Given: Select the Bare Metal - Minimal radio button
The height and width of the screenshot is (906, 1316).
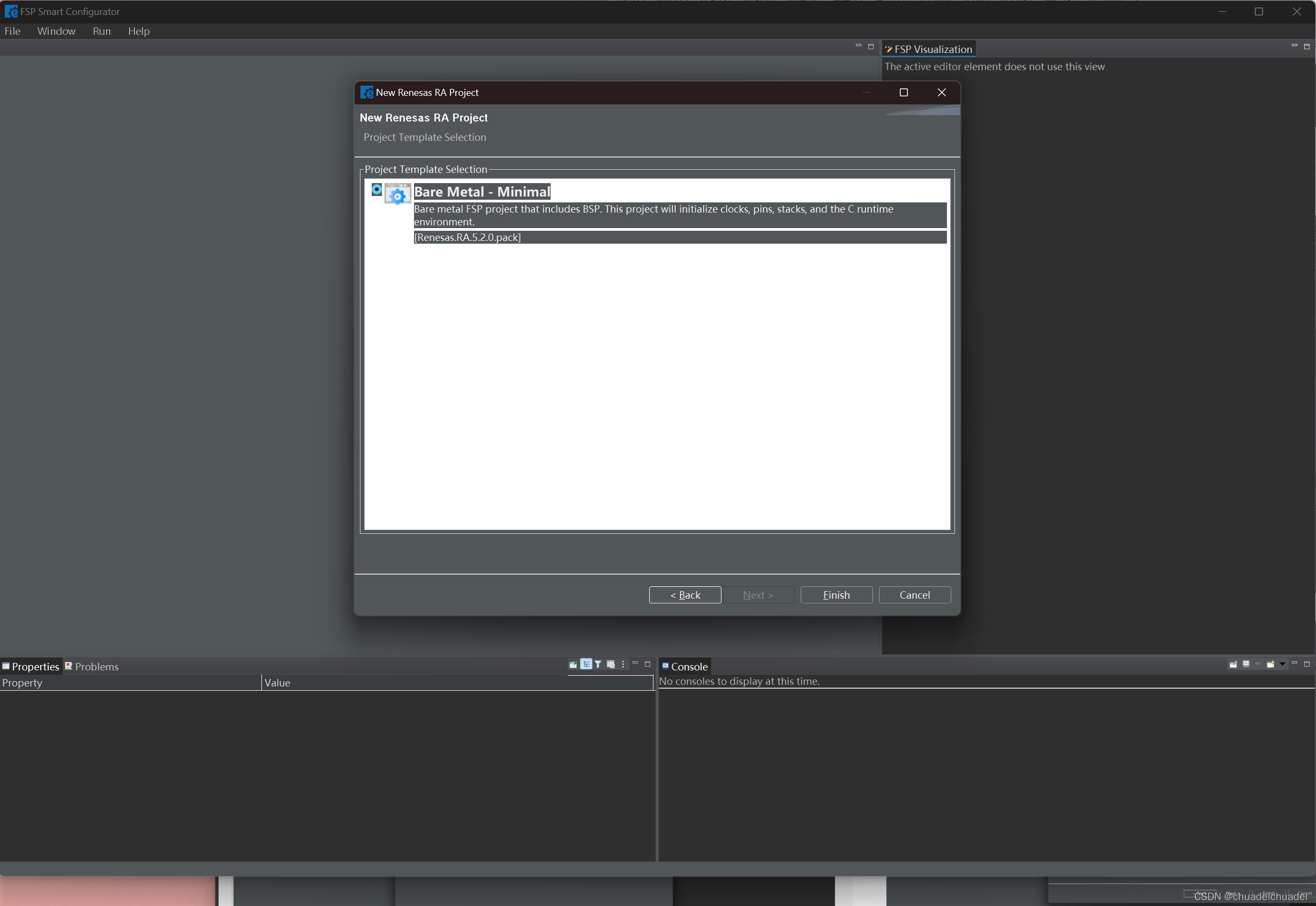Looking at the screenshot, I should [x=377, y=190].
